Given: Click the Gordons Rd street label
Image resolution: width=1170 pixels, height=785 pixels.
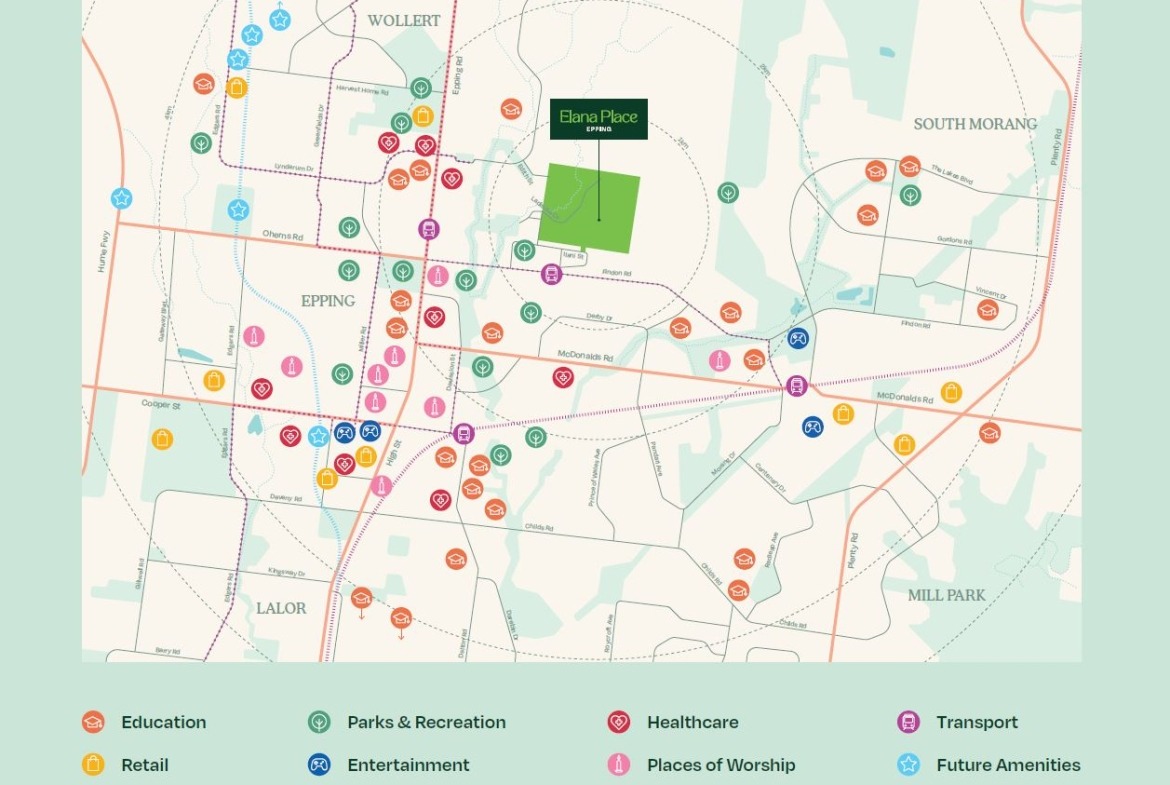Looking at the screenshot, I should pyautogui.click(x=954, y=240).
